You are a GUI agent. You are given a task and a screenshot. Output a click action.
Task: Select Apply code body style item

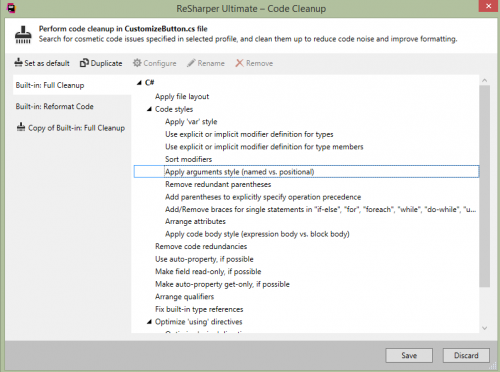[257, 234]
